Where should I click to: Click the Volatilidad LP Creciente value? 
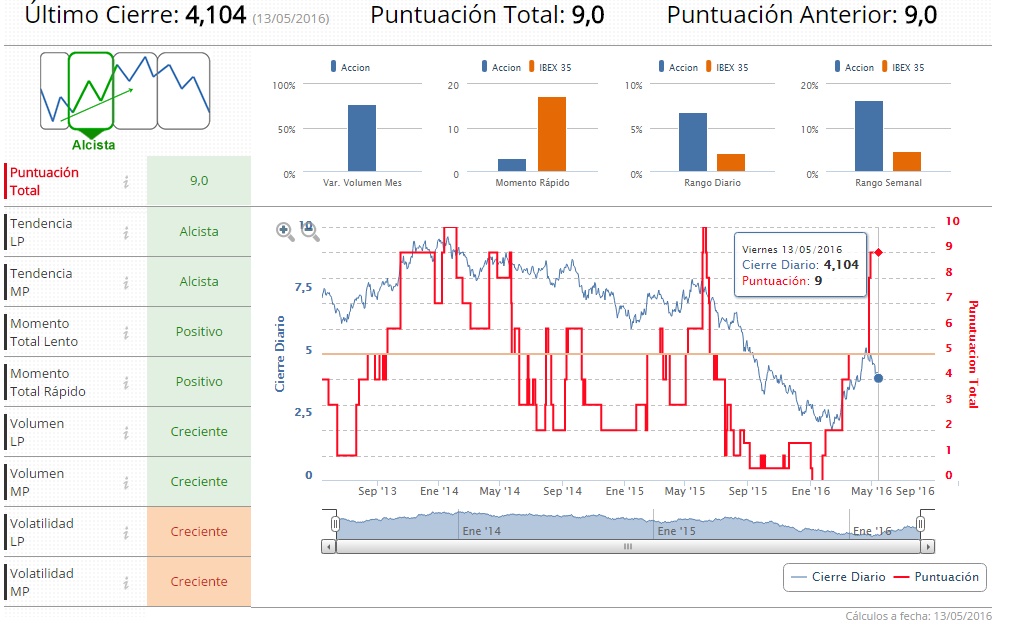(199, 531)
